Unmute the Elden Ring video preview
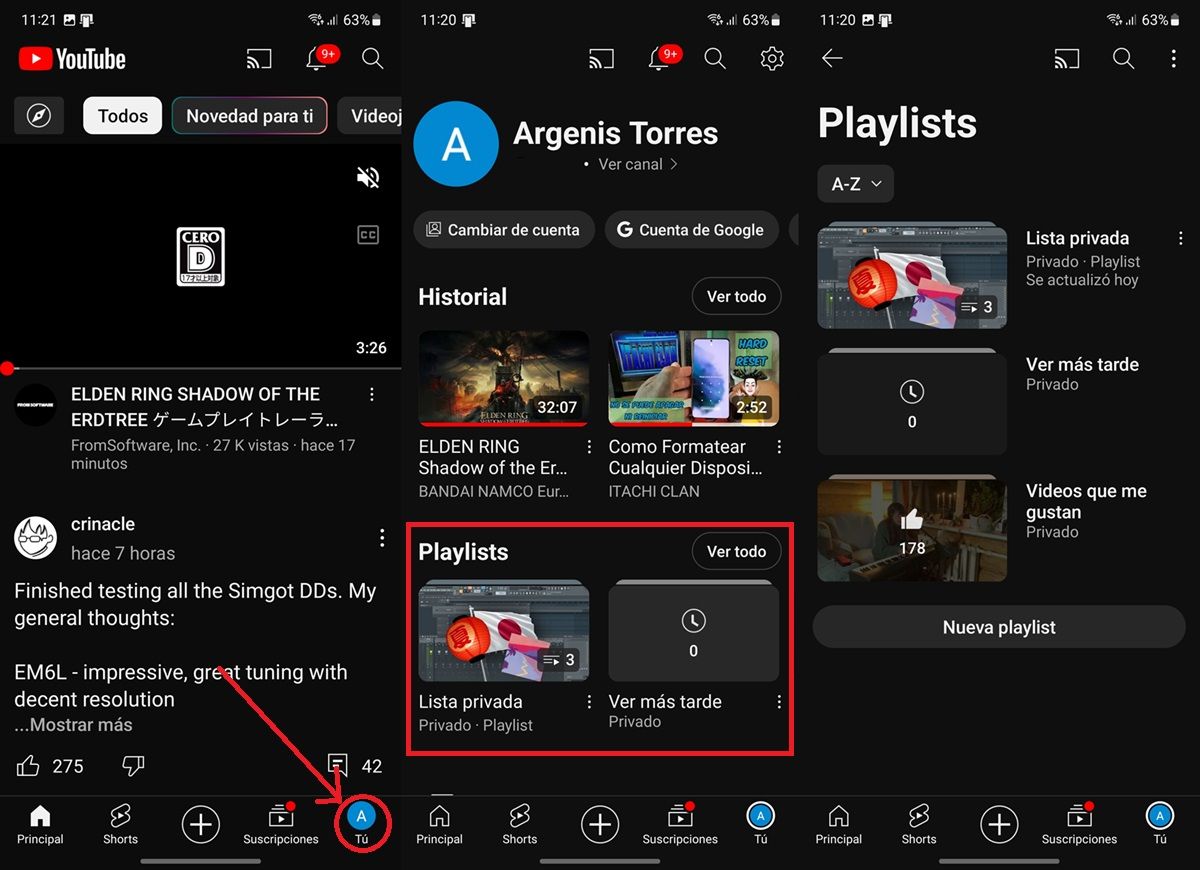The width and height of the screenshot is (1200, 870). [368, 178]
